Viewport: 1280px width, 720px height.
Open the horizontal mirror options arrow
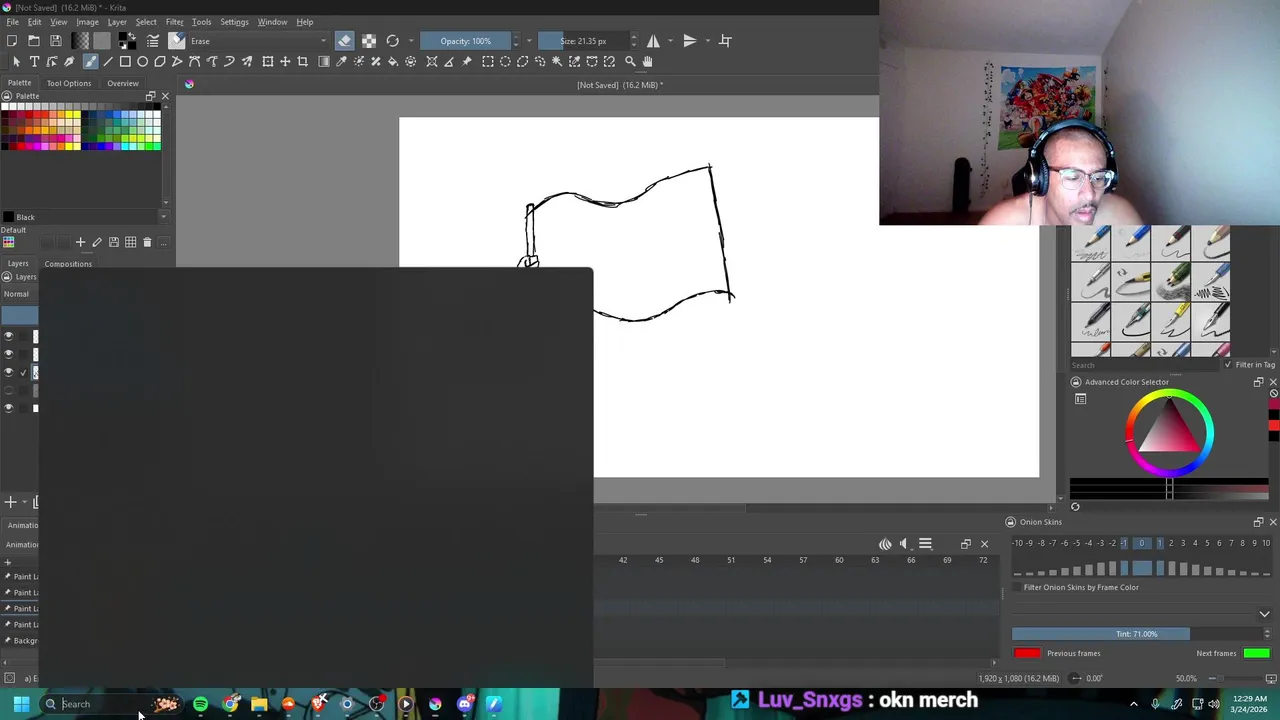coord(669,41)
